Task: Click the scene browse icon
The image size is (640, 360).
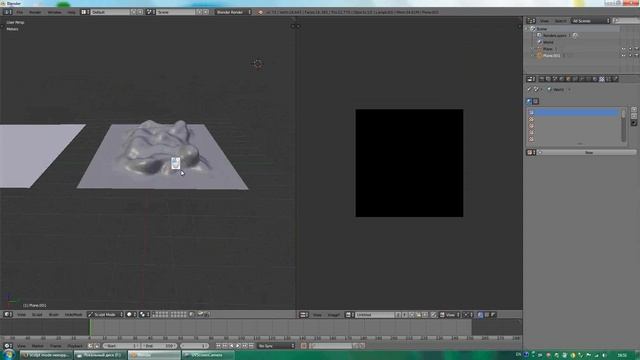Action: pyautogui.click(x=150, y=12)
